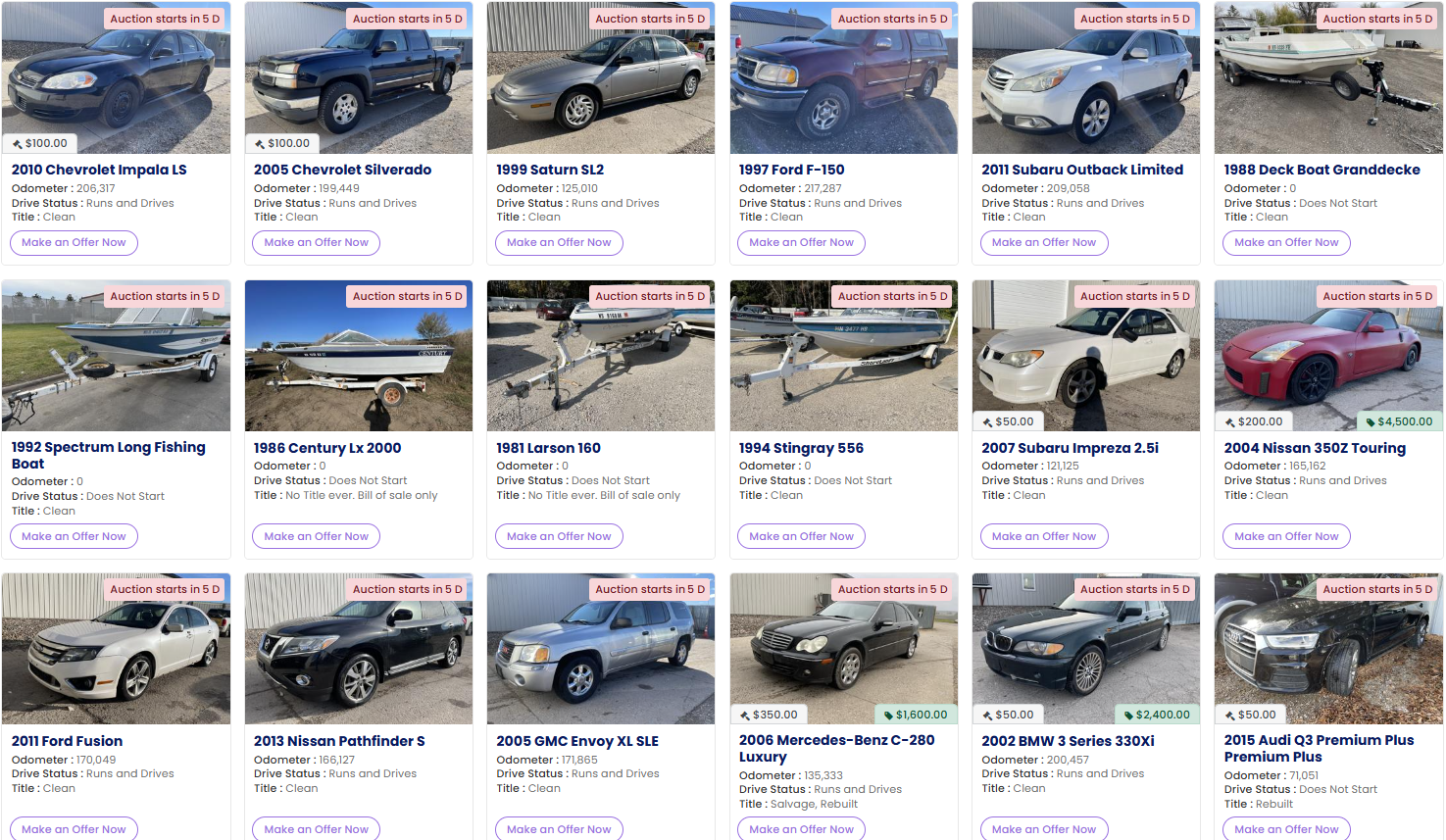Click the $100.00 bid badge on Chevrolet Silverado
Image resolution: width=1446 pixels, height=840 pixels.
point(282,143)
